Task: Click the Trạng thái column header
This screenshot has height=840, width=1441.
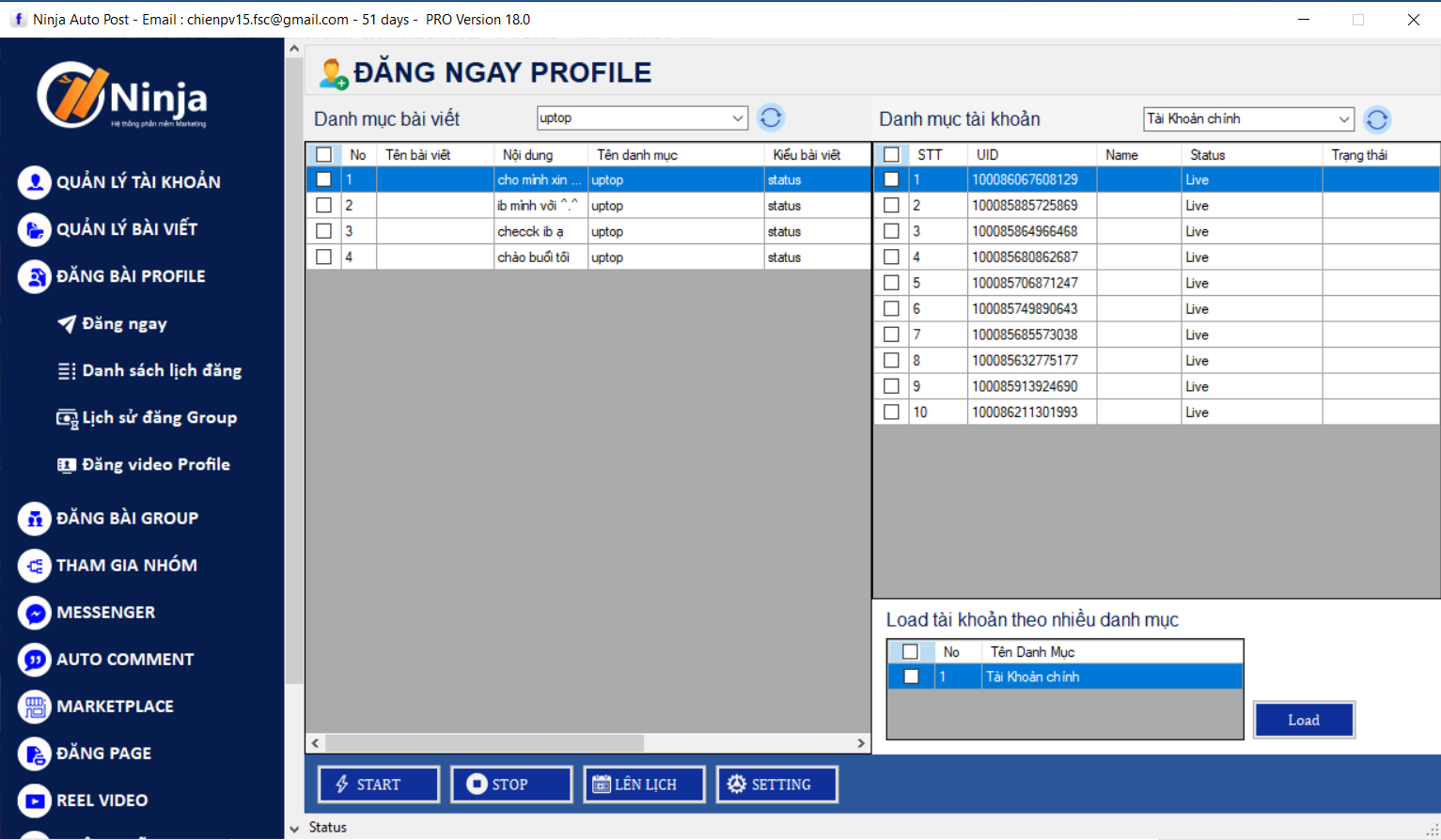Action: (1381, 154)
